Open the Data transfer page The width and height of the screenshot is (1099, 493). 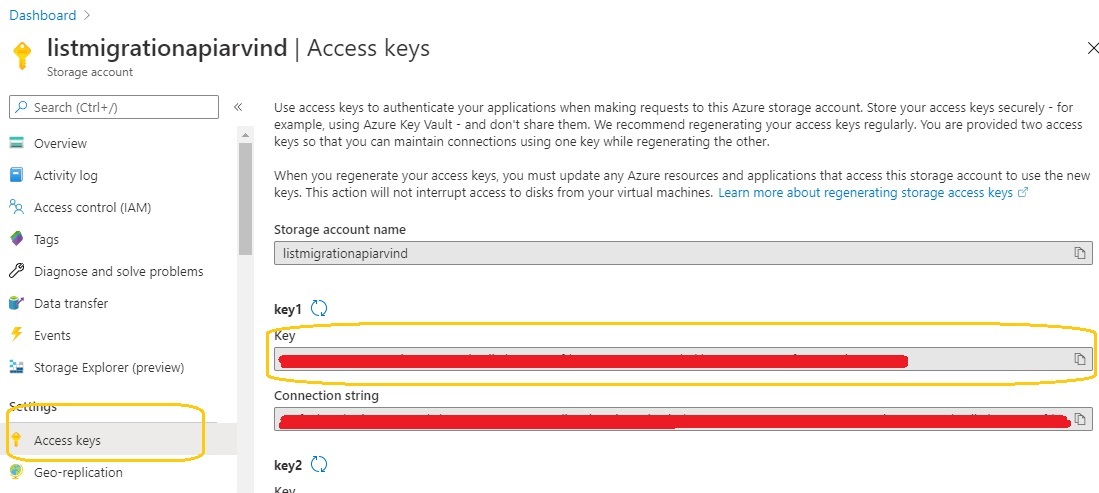(71, 303)
